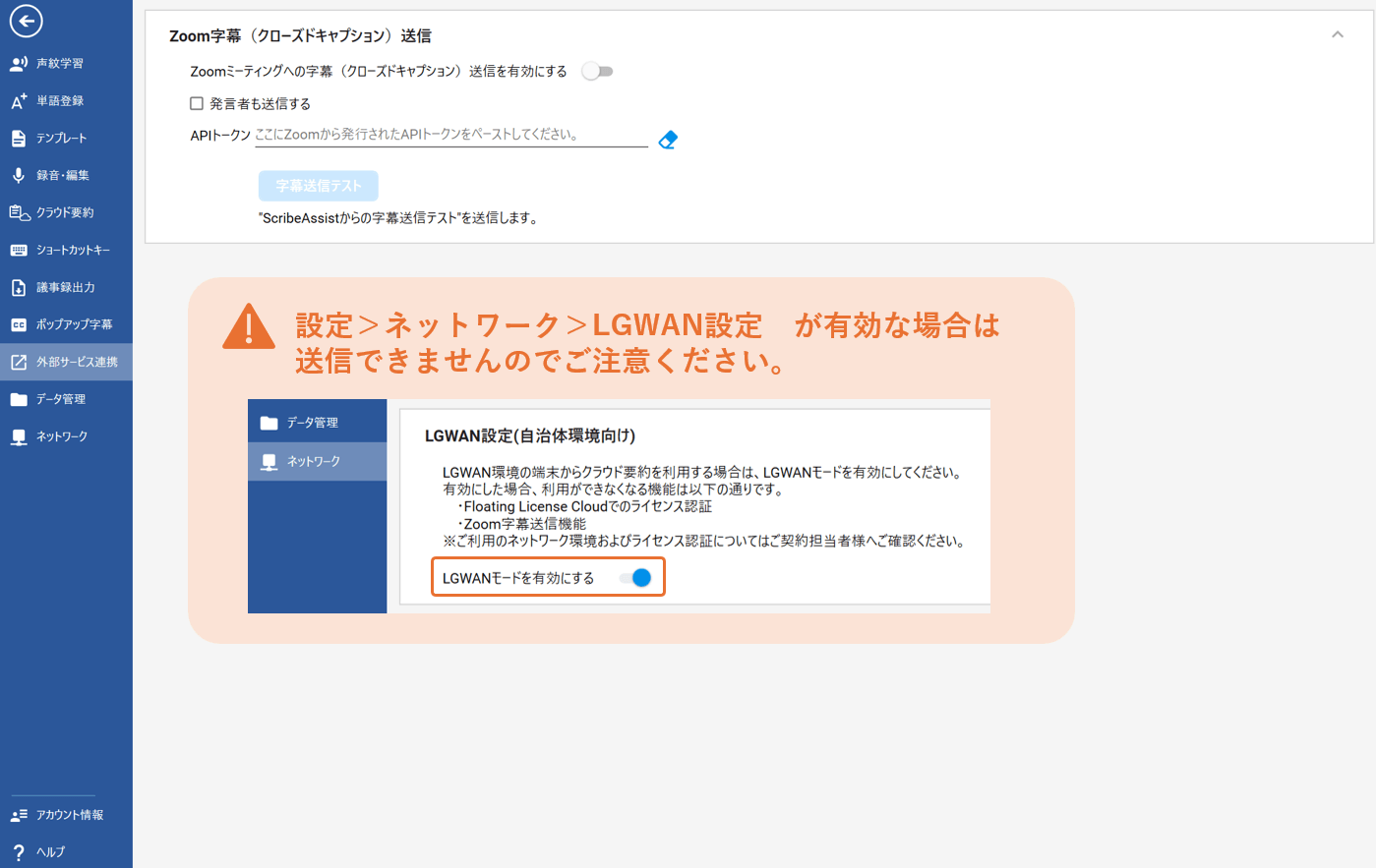Image resolution: width=1376 pixels, height=868 pixels.
Task: Enable Zoom closed caption sending toggle
Action: click(597, 72)
